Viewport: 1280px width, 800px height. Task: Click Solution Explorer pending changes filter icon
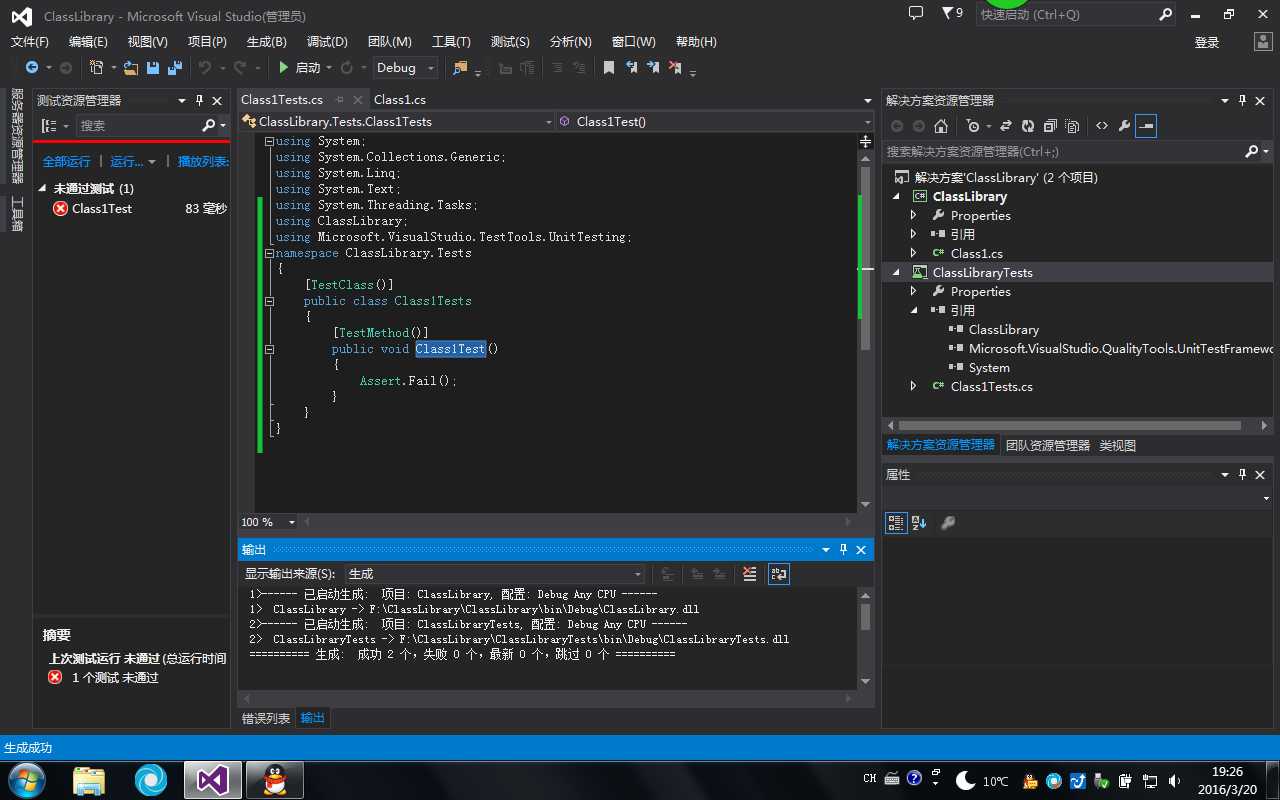tap(973, 126)
